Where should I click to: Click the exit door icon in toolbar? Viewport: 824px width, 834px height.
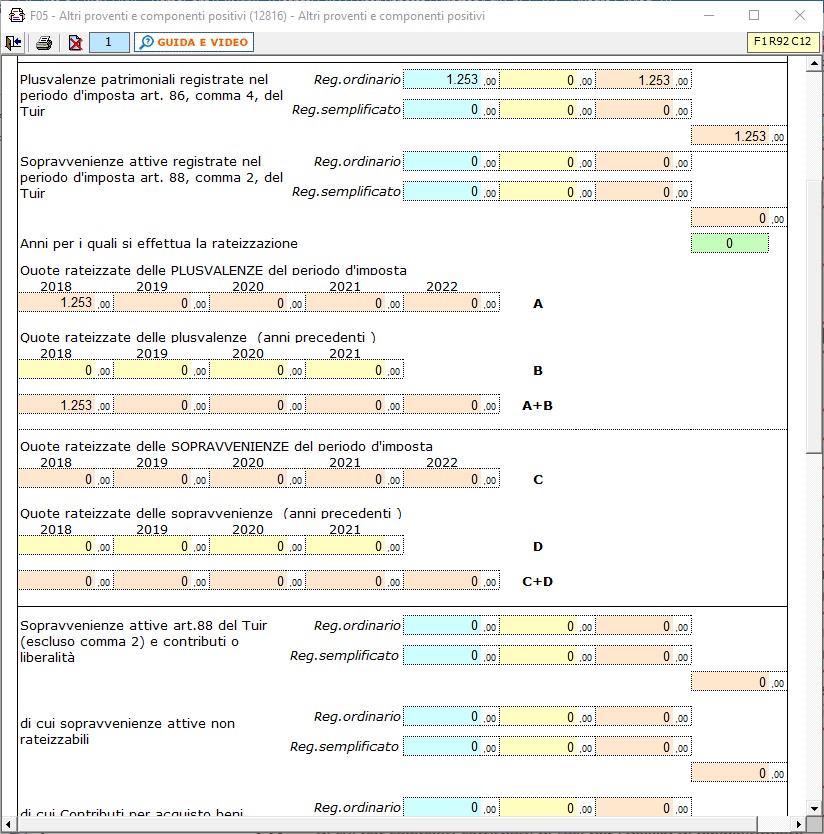13,43
